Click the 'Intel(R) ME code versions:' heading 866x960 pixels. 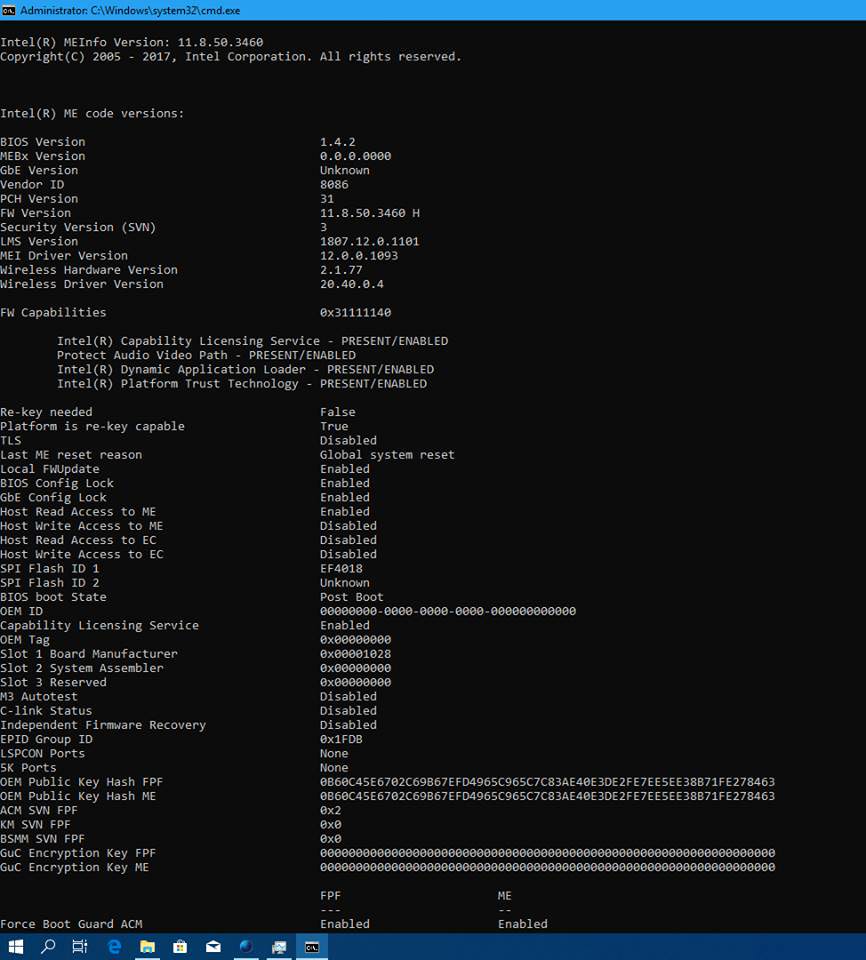[92, 113]
